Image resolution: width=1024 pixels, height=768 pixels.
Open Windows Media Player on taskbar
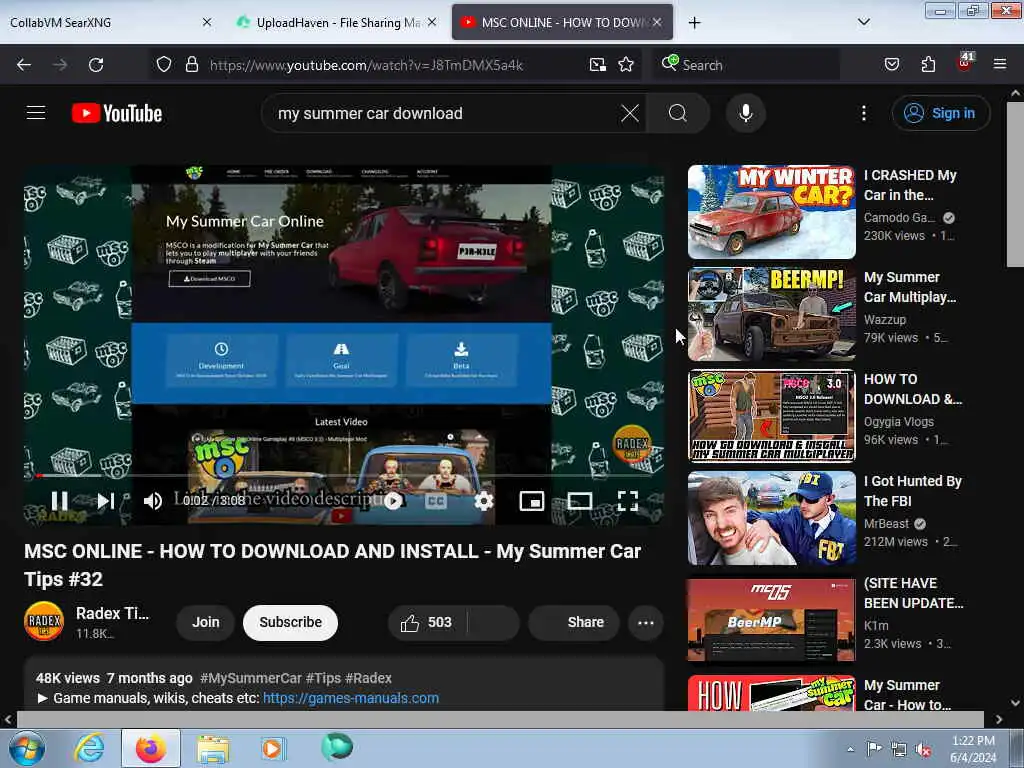(273, 748)
